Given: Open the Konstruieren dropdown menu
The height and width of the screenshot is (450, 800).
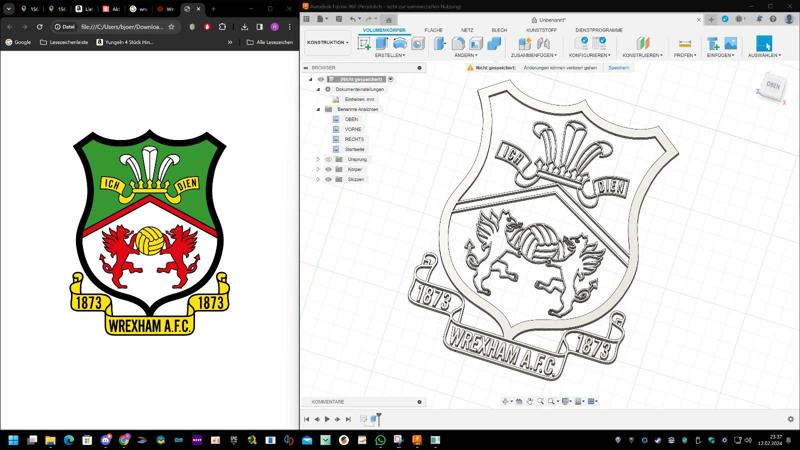Looking at the screenshot, I should point(642,55).
